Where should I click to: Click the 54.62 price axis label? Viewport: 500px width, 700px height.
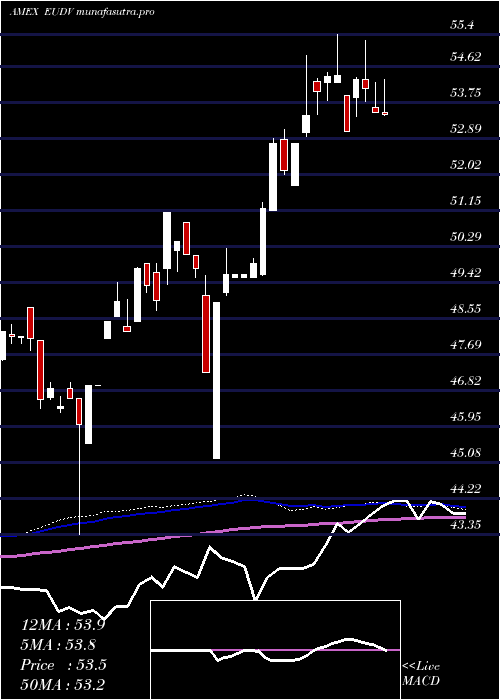[466, 57]
